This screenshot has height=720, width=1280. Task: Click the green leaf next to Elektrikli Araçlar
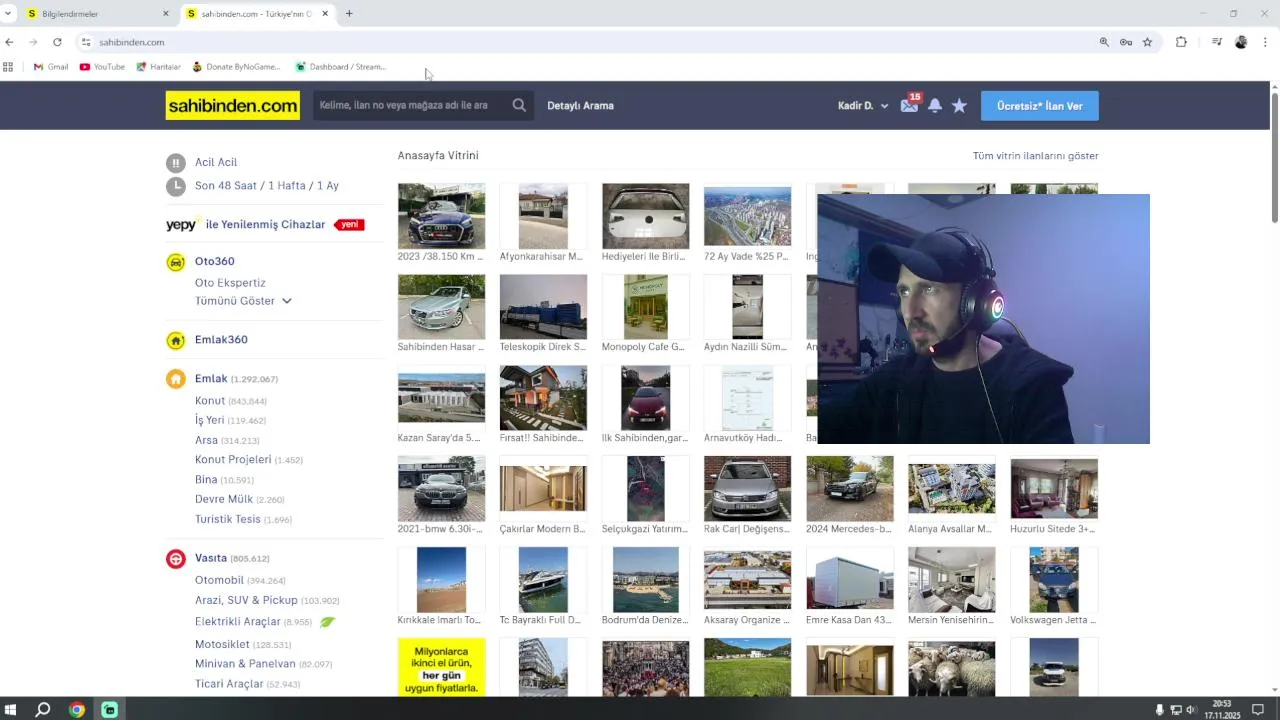(x=327, y=622)
